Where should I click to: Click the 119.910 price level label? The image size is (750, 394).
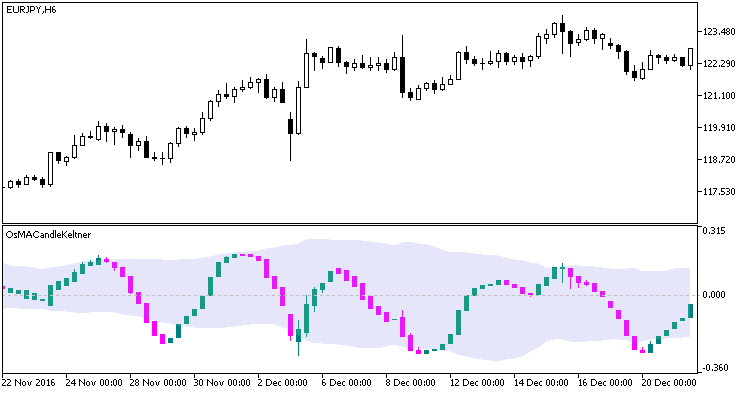[x=719, y=128]
